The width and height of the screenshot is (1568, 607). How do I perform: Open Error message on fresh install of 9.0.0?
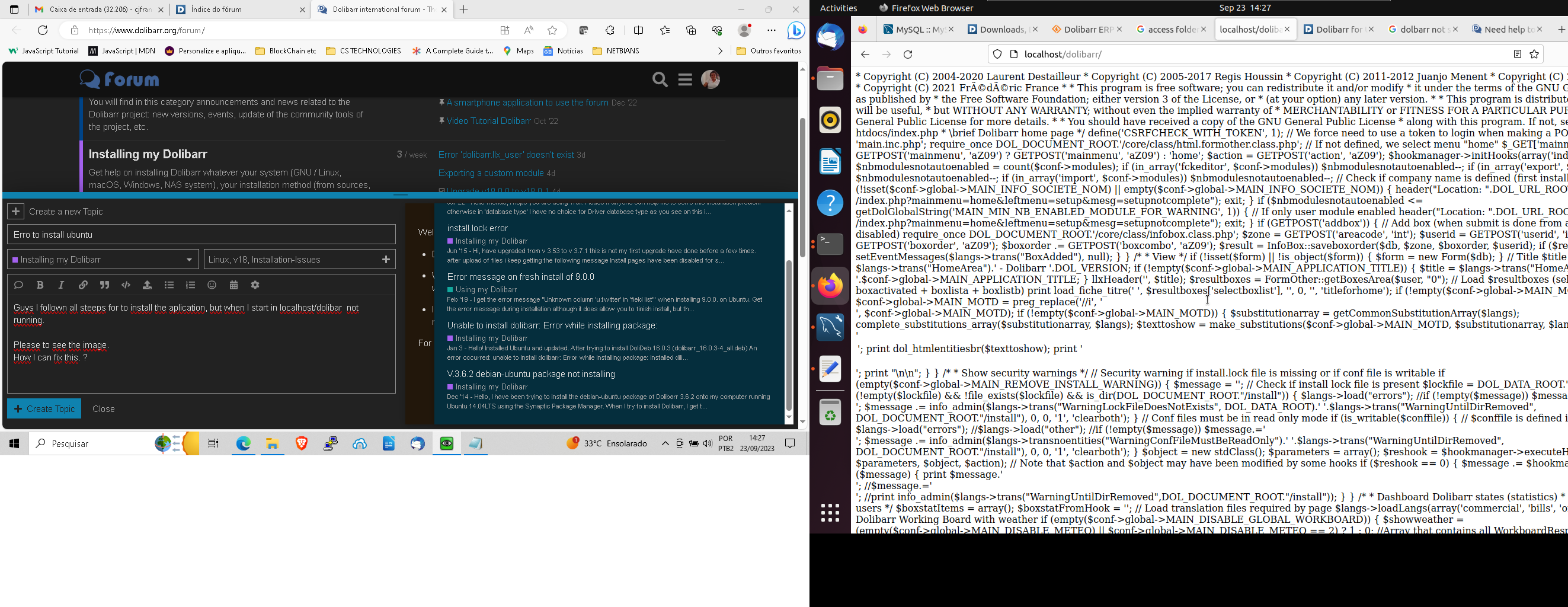point(520,276)
